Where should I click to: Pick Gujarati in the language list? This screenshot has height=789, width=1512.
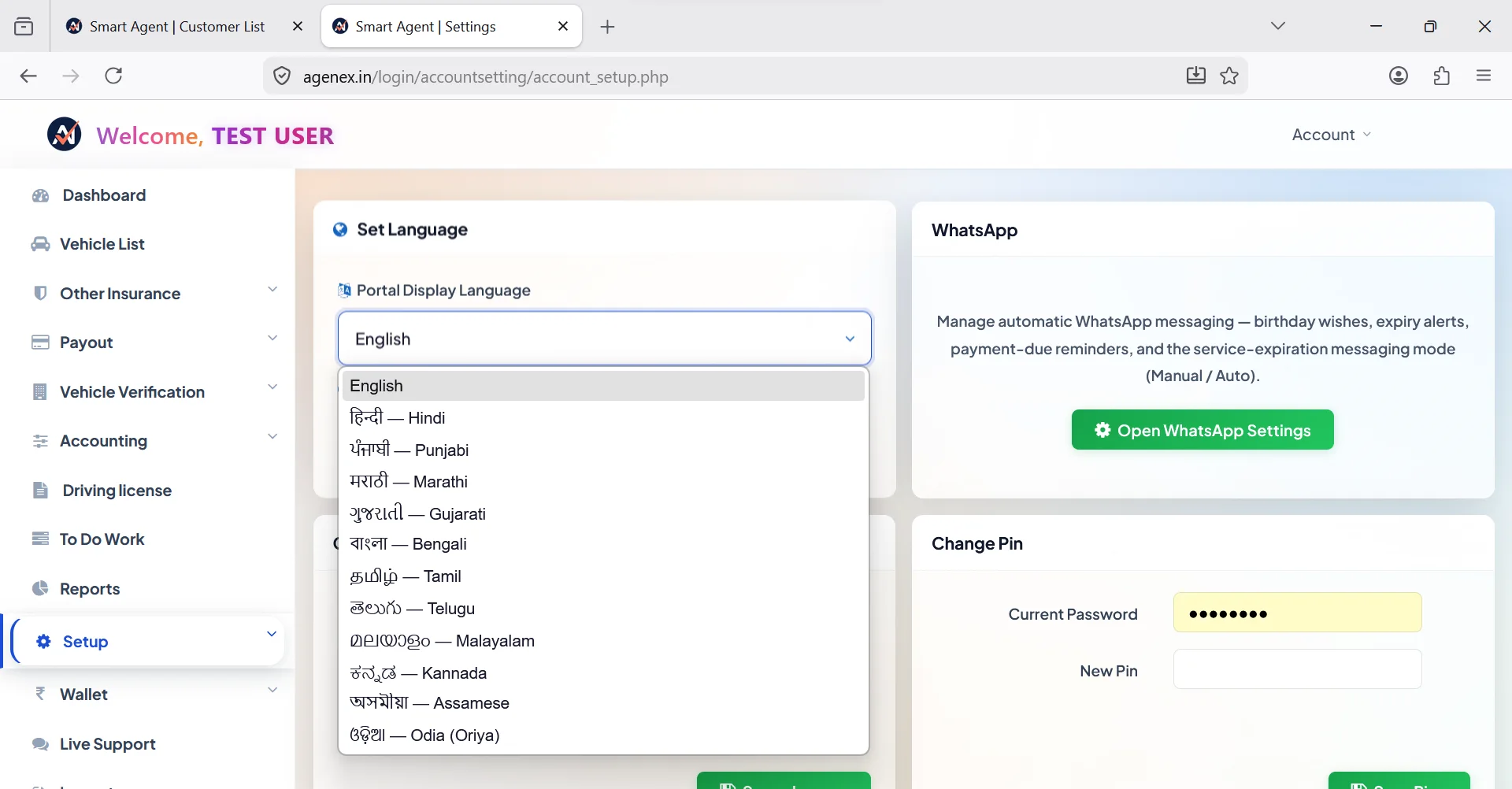603,514
